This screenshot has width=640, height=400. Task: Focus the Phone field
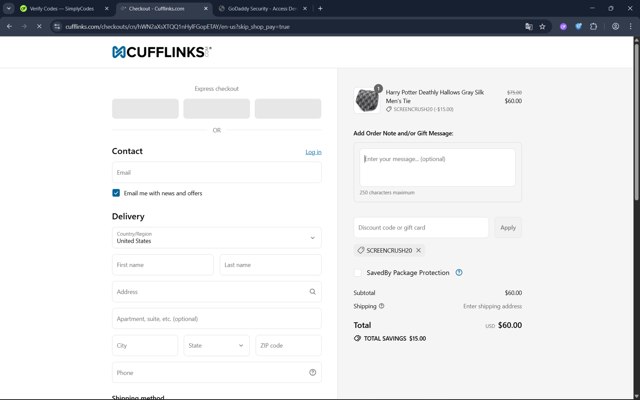[x=216, y=372]
